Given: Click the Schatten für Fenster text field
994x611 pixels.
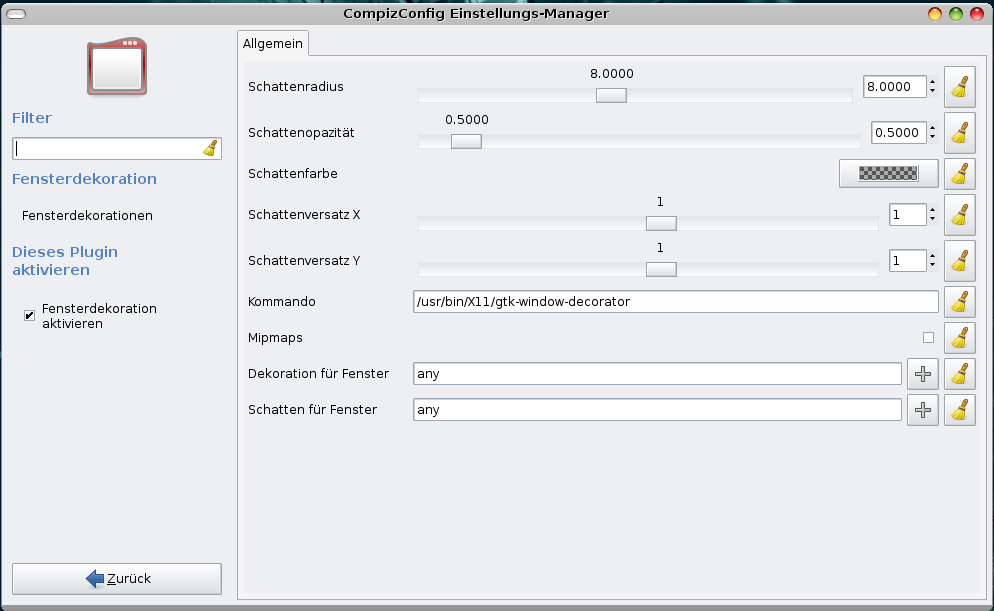Looking at the screenshot, I should 657,410.
